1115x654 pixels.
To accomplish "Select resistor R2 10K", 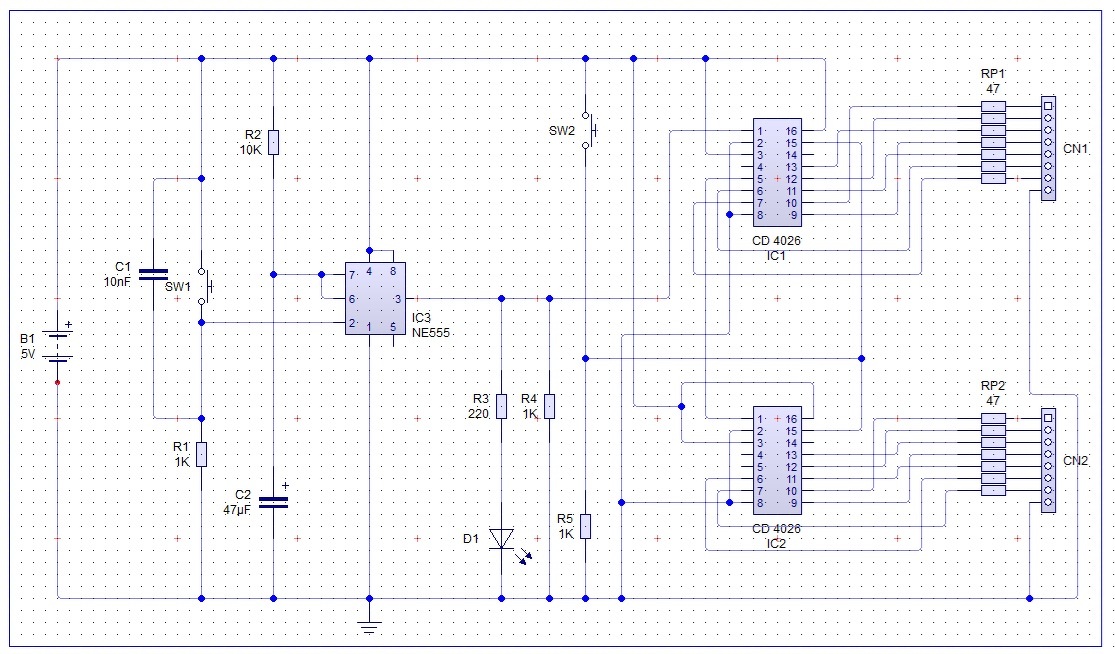I will (x=274, y=142).
